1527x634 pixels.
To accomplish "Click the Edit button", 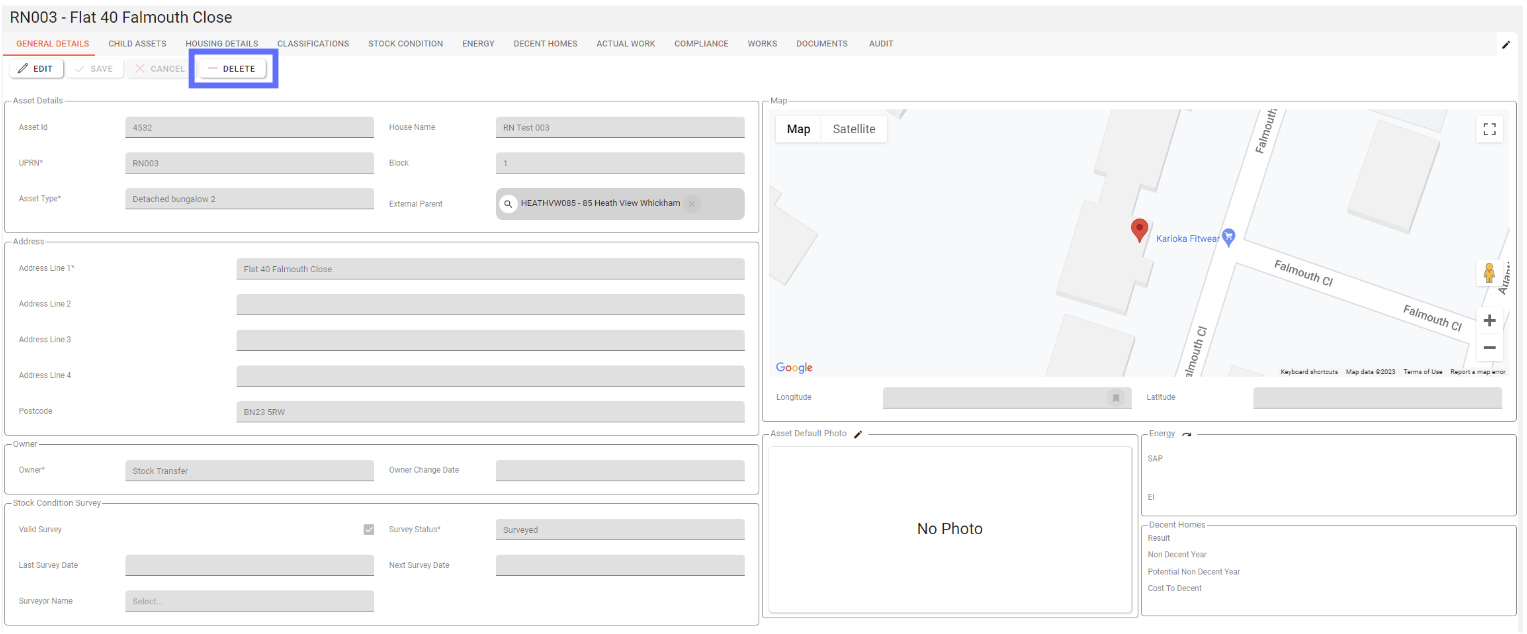I will [x=36, y=69].
